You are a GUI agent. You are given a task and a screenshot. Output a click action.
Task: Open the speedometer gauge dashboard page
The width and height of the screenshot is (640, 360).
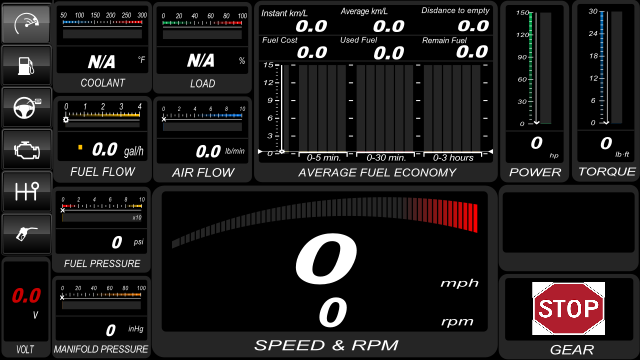click(27, 23)
